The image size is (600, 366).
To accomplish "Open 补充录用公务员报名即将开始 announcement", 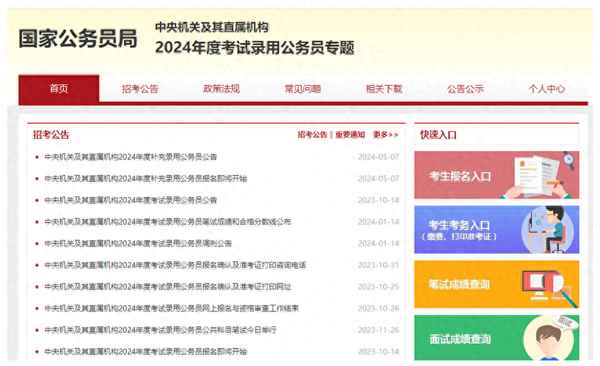I will 146,178.
